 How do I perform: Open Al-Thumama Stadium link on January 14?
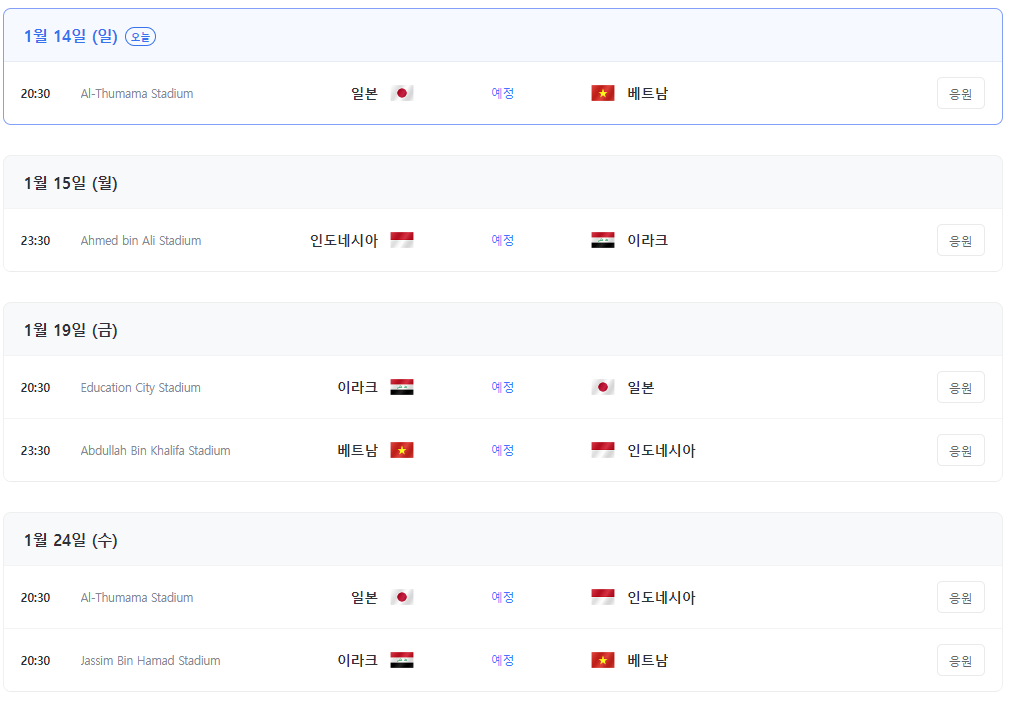tap(136, 93)
